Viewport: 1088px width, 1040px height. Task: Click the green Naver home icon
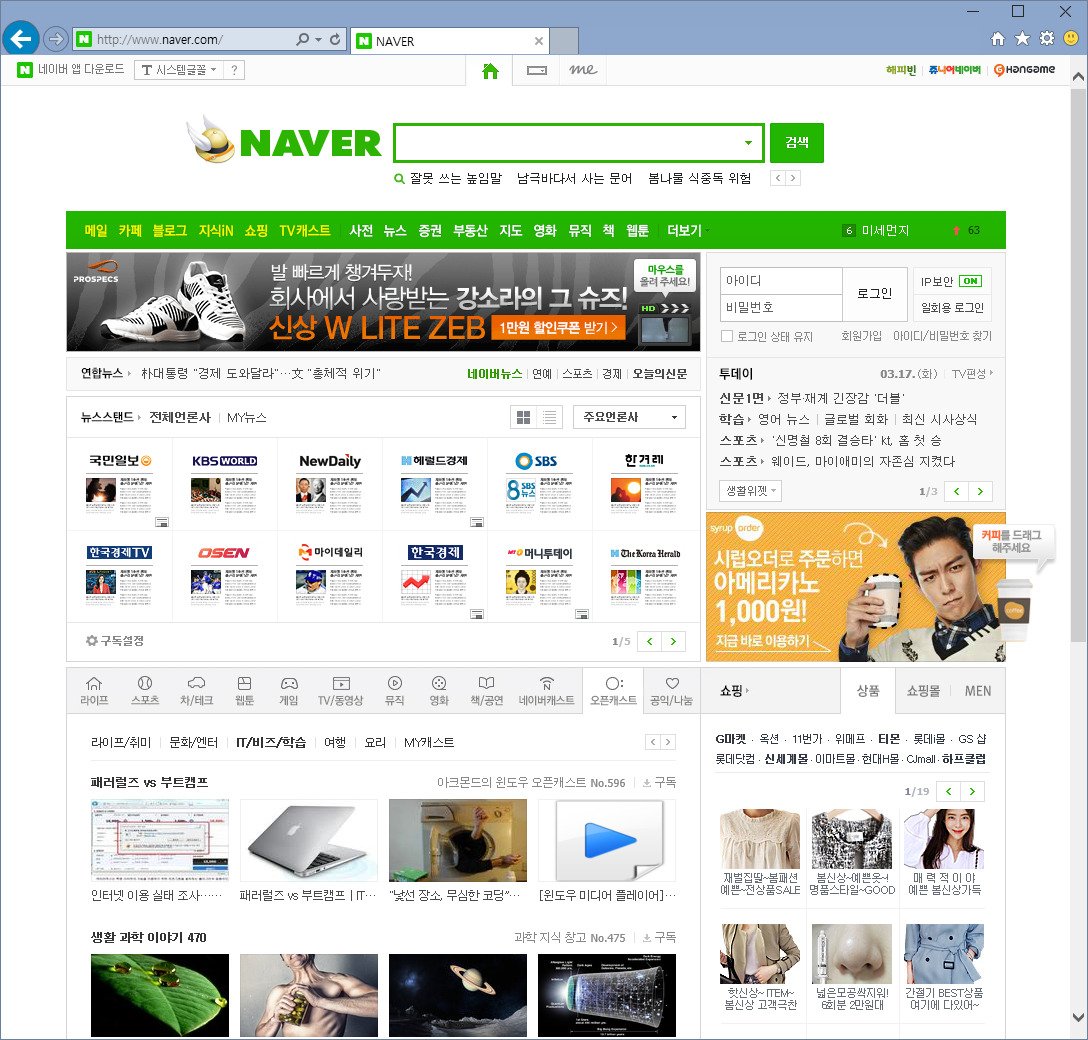(x=490, y=70)
